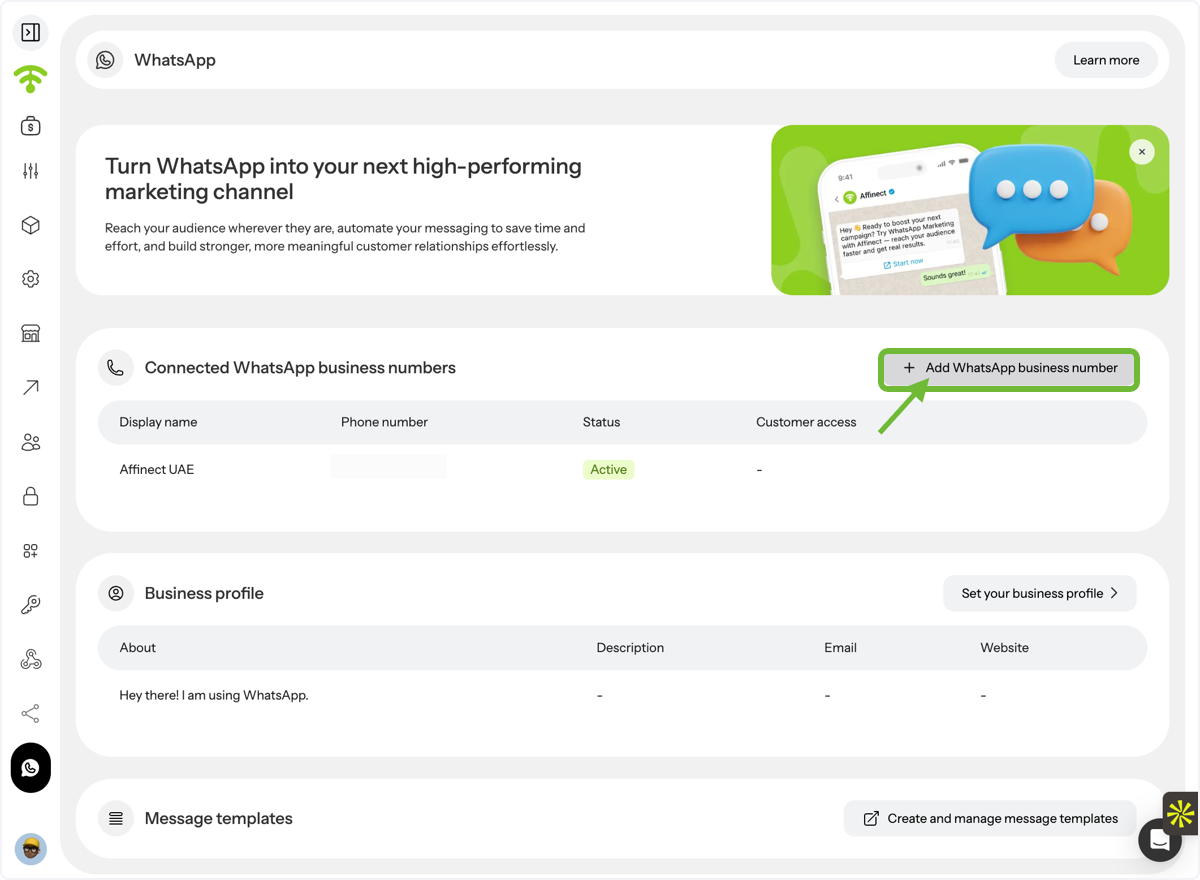
Task: Click the Active status badge
Action: 608,469
